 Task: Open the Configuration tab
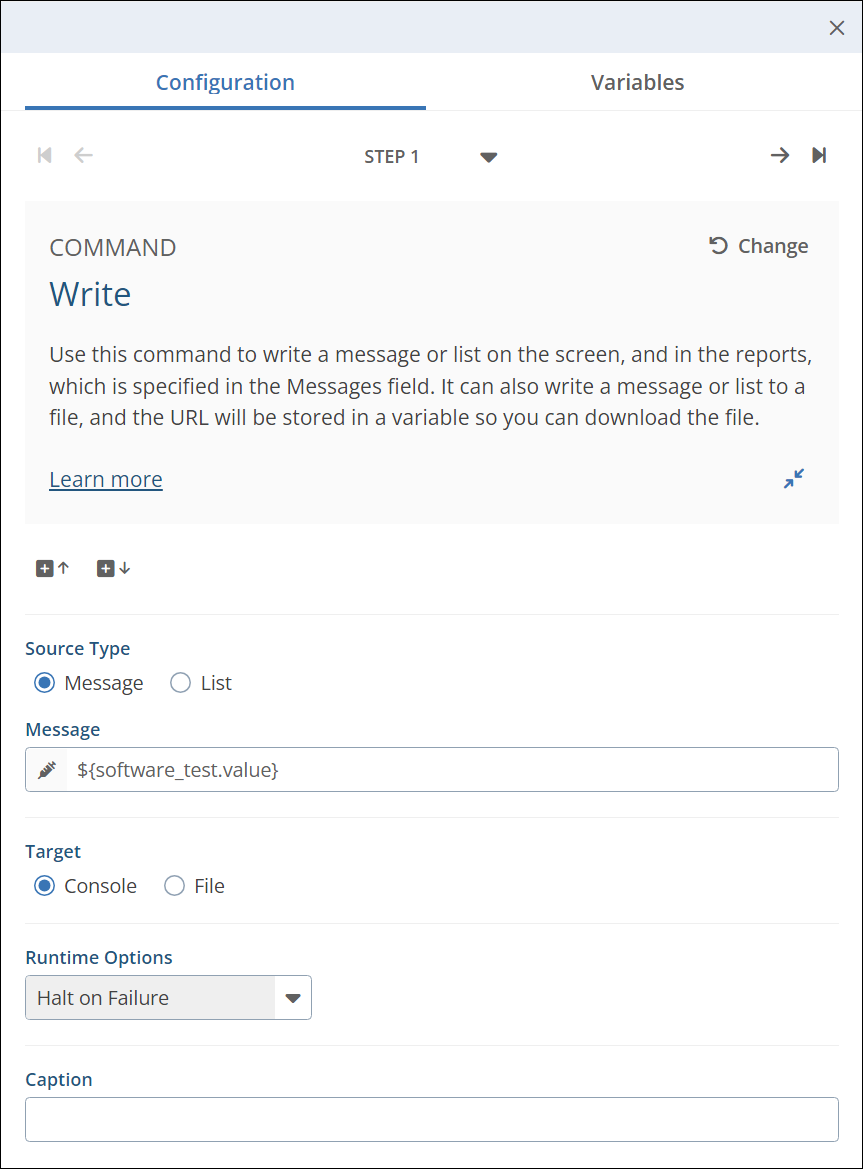click(x=225, y=82)
